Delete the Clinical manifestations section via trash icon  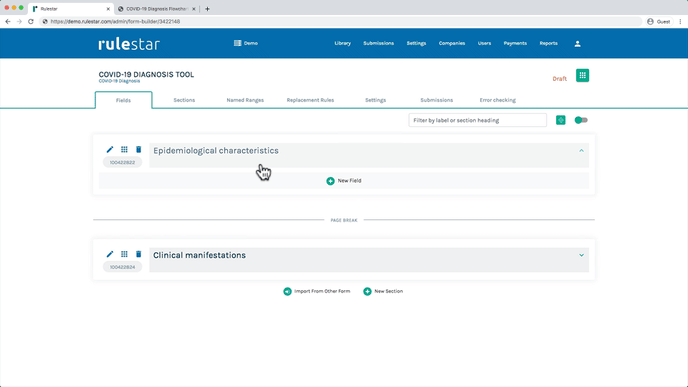(x=138, y=254)
